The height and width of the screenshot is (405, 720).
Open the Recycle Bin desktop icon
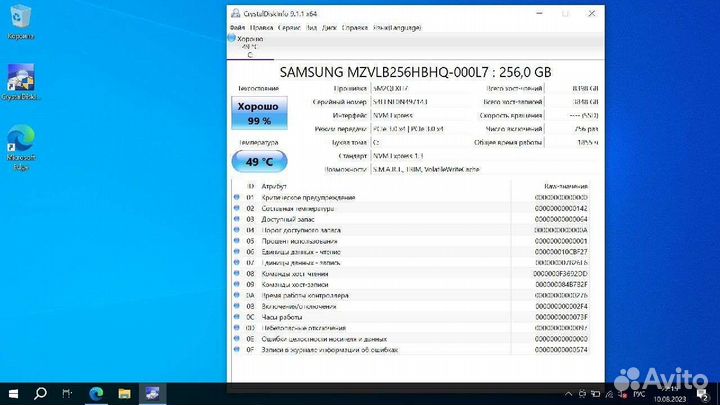(x=21, y=22)
